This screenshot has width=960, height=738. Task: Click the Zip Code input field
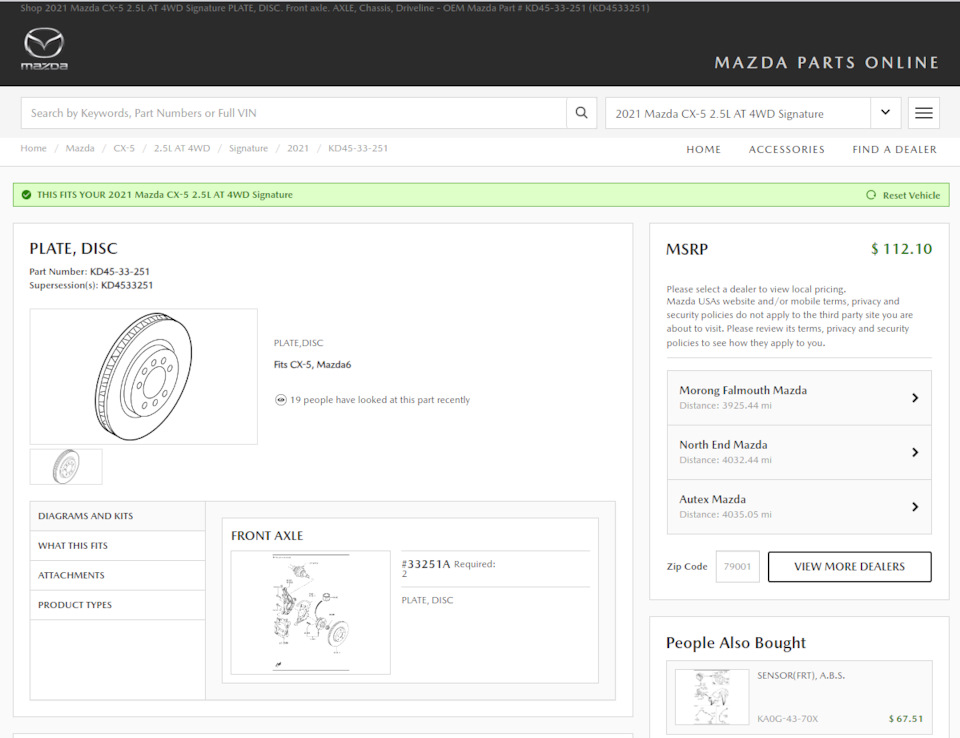[737, 566]
